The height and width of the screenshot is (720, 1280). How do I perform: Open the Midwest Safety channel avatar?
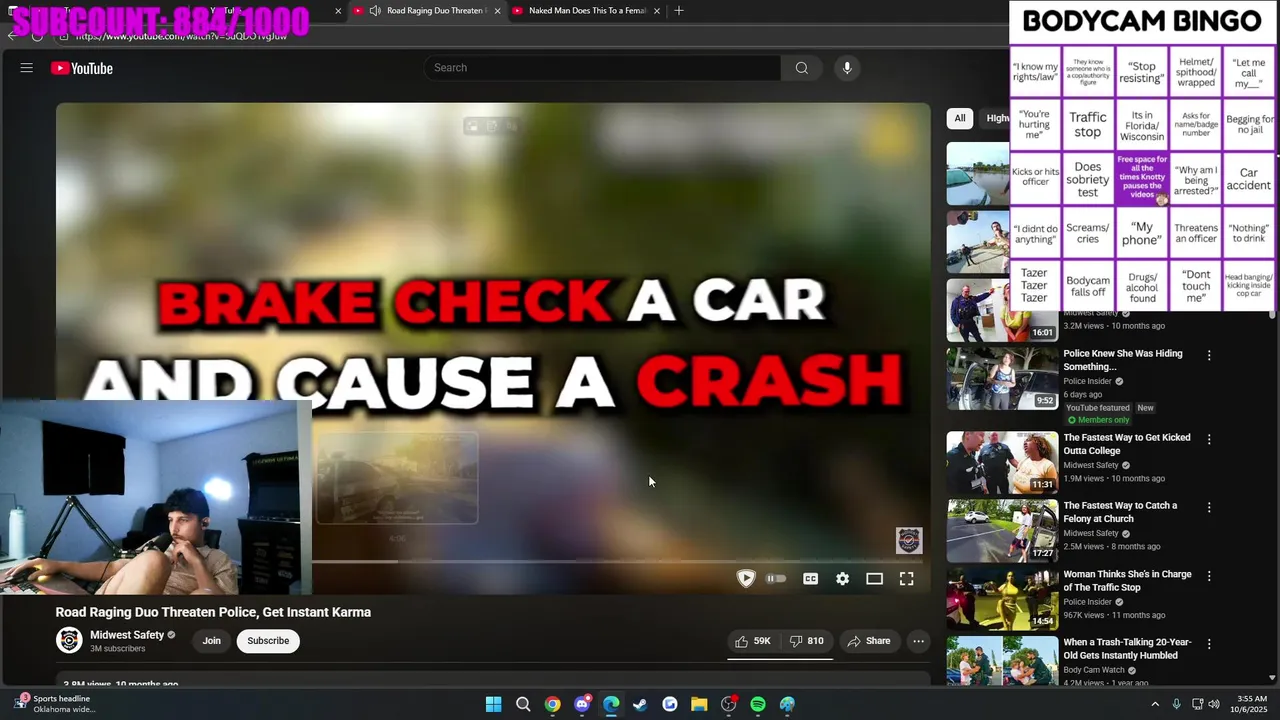69,640
